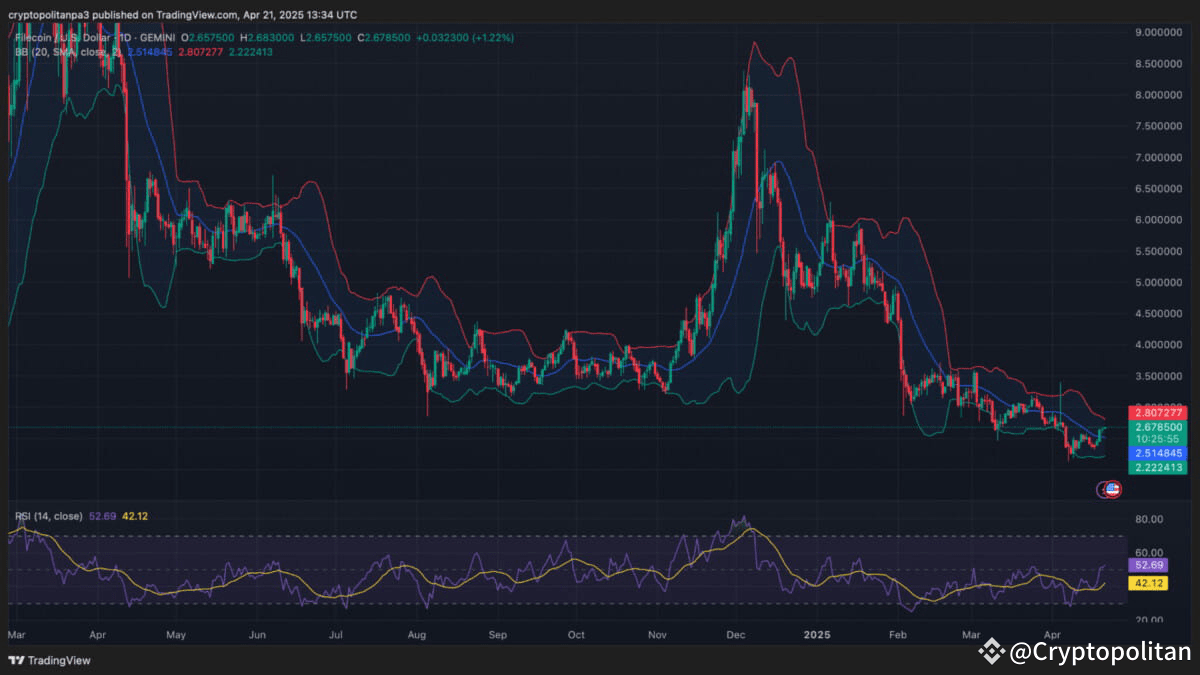Click purple 52.69 value in RSI legend

(x=103, y=516)
